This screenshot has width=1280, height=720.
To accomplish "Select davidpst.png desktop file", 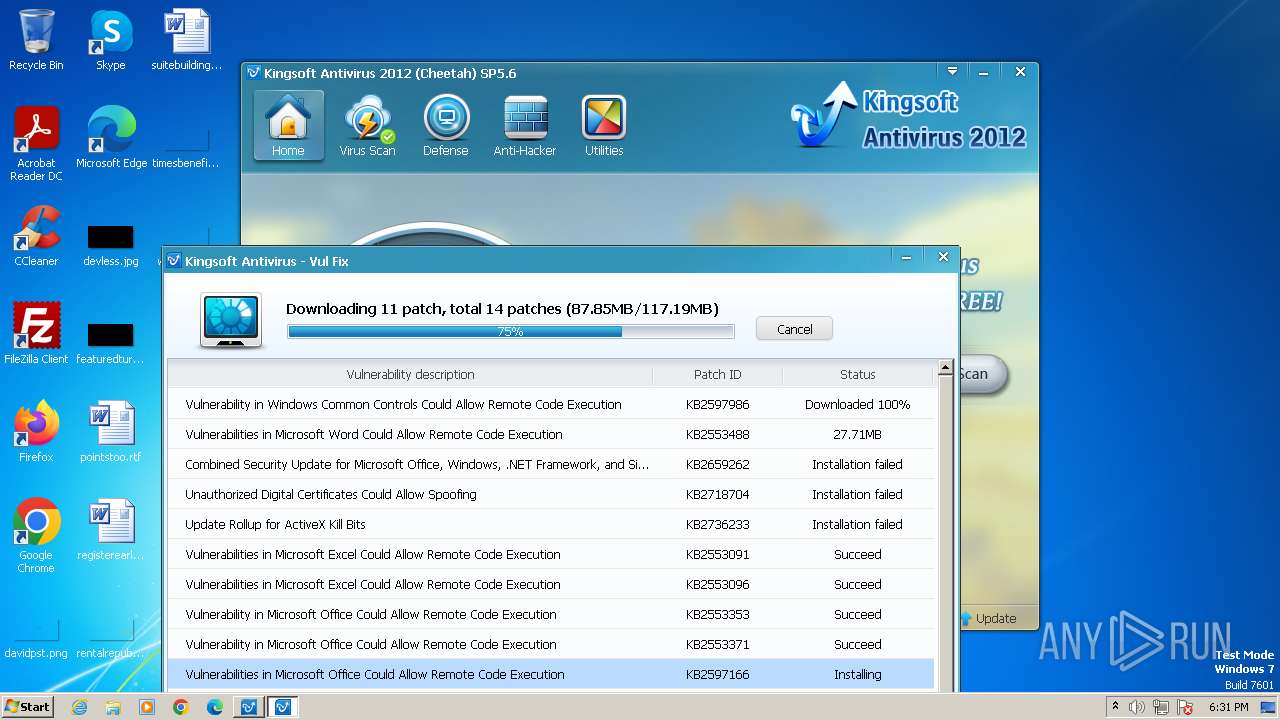I will pos(36,640).
